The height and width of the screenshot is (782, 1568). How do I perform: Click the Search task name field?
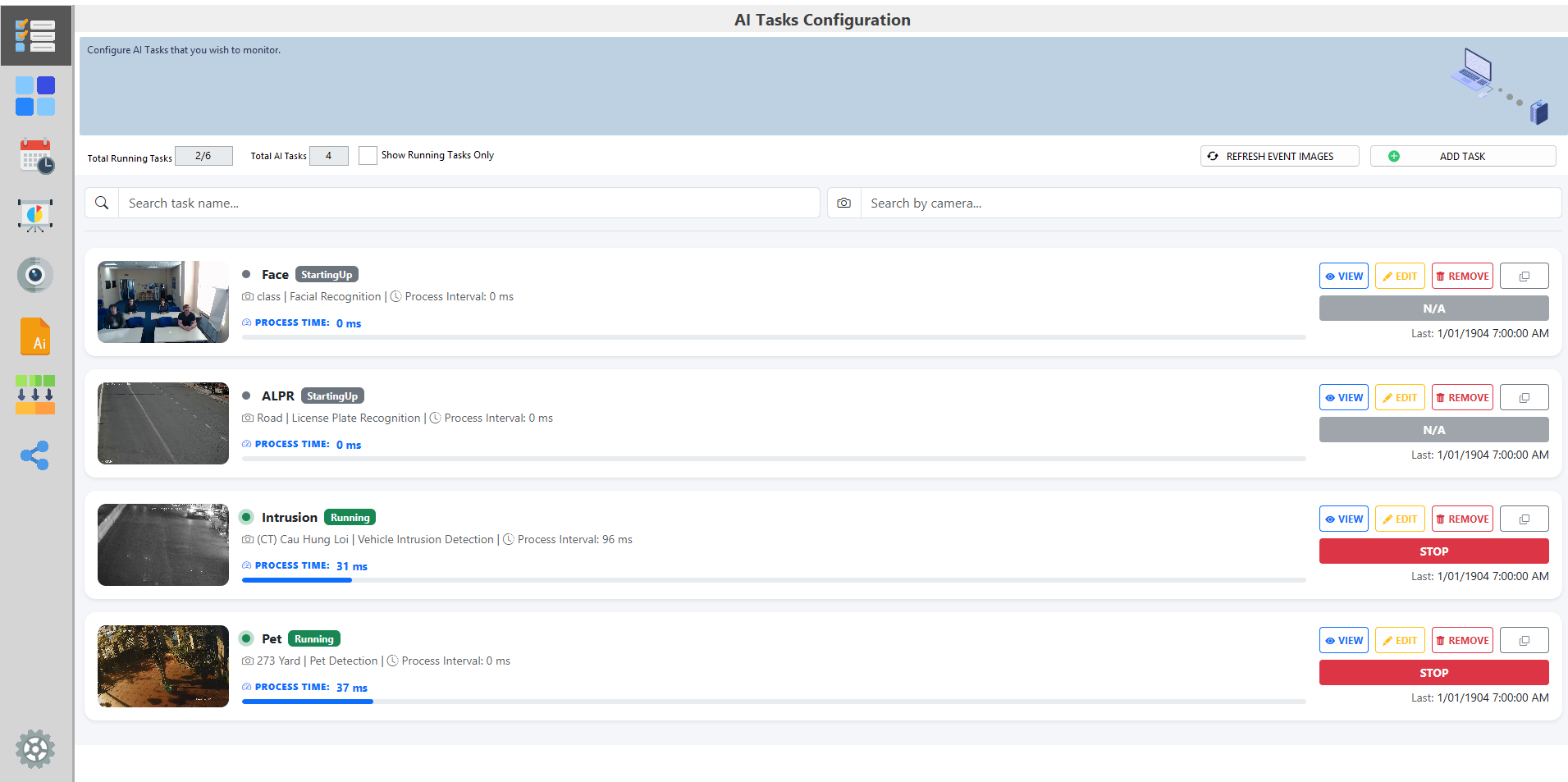click(x=468, y=204)
